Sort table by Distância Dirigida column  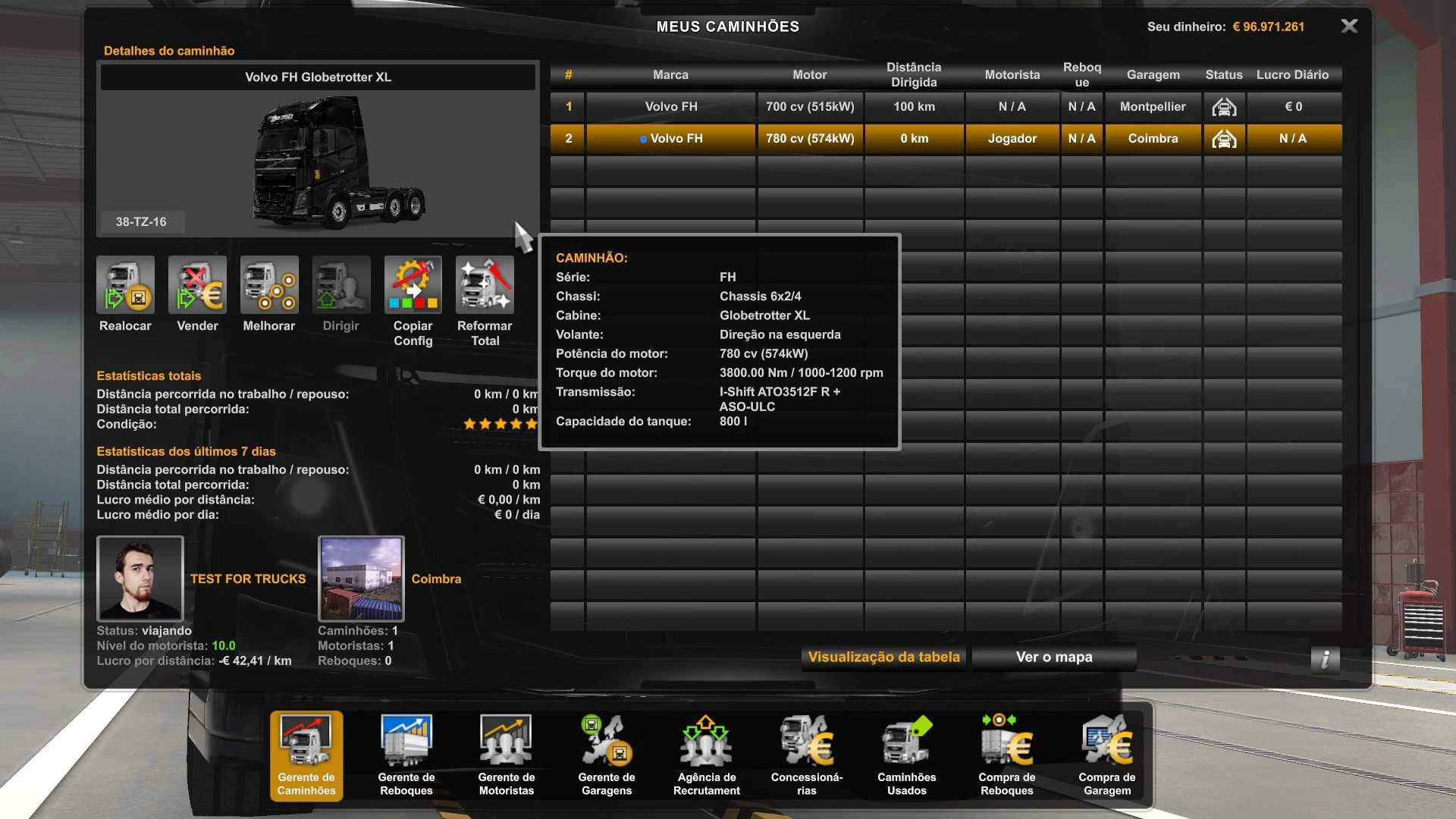[914, 74]
